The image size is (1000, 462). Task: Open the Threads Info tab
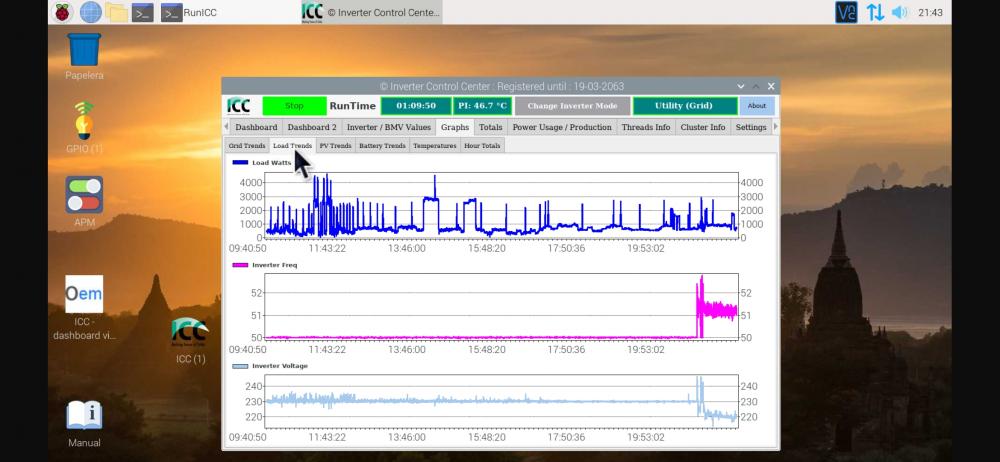646,127
